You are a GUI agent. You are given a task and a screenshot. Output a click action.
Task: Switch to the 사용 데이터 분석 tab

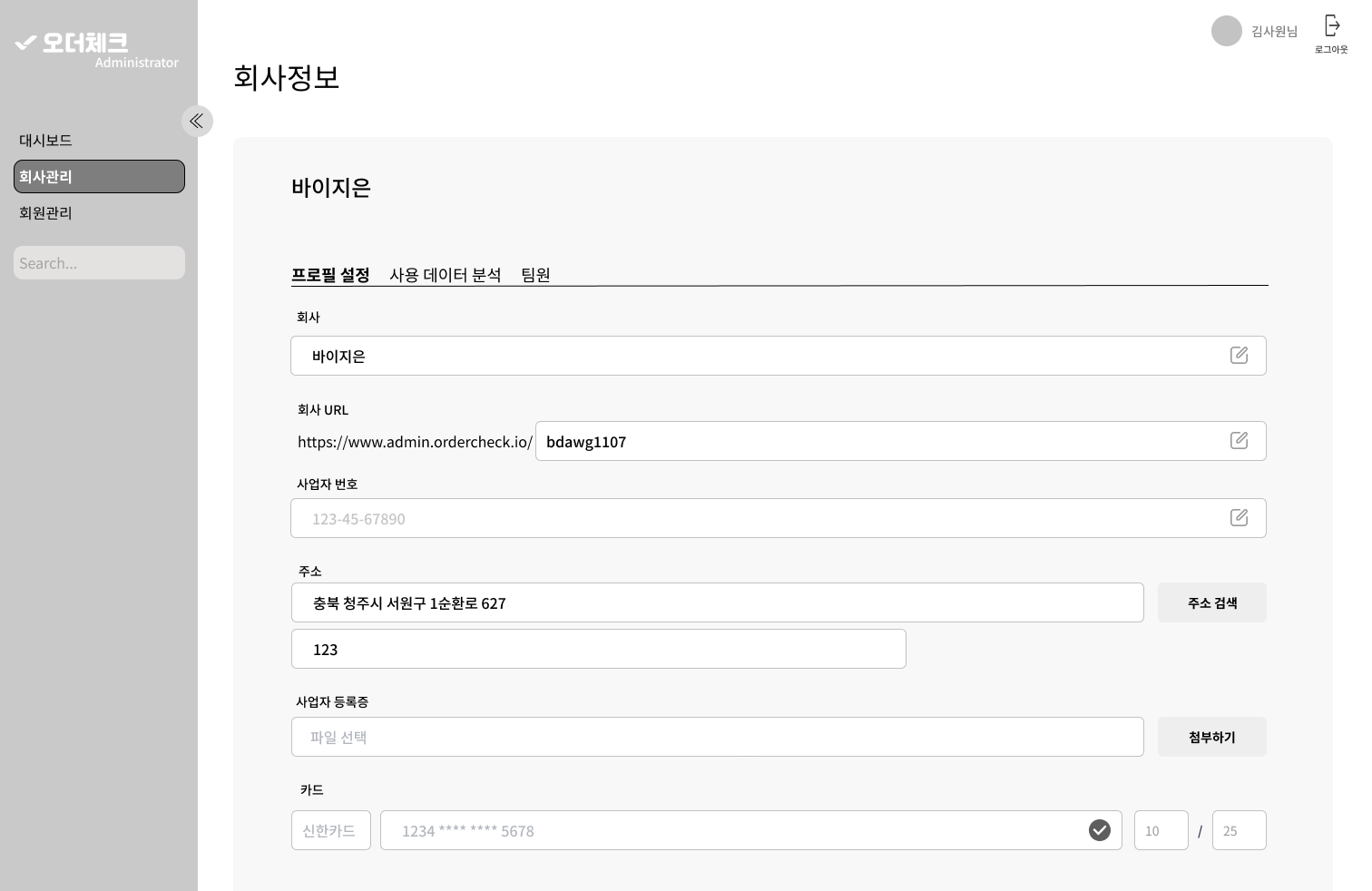tap(445, 275)
